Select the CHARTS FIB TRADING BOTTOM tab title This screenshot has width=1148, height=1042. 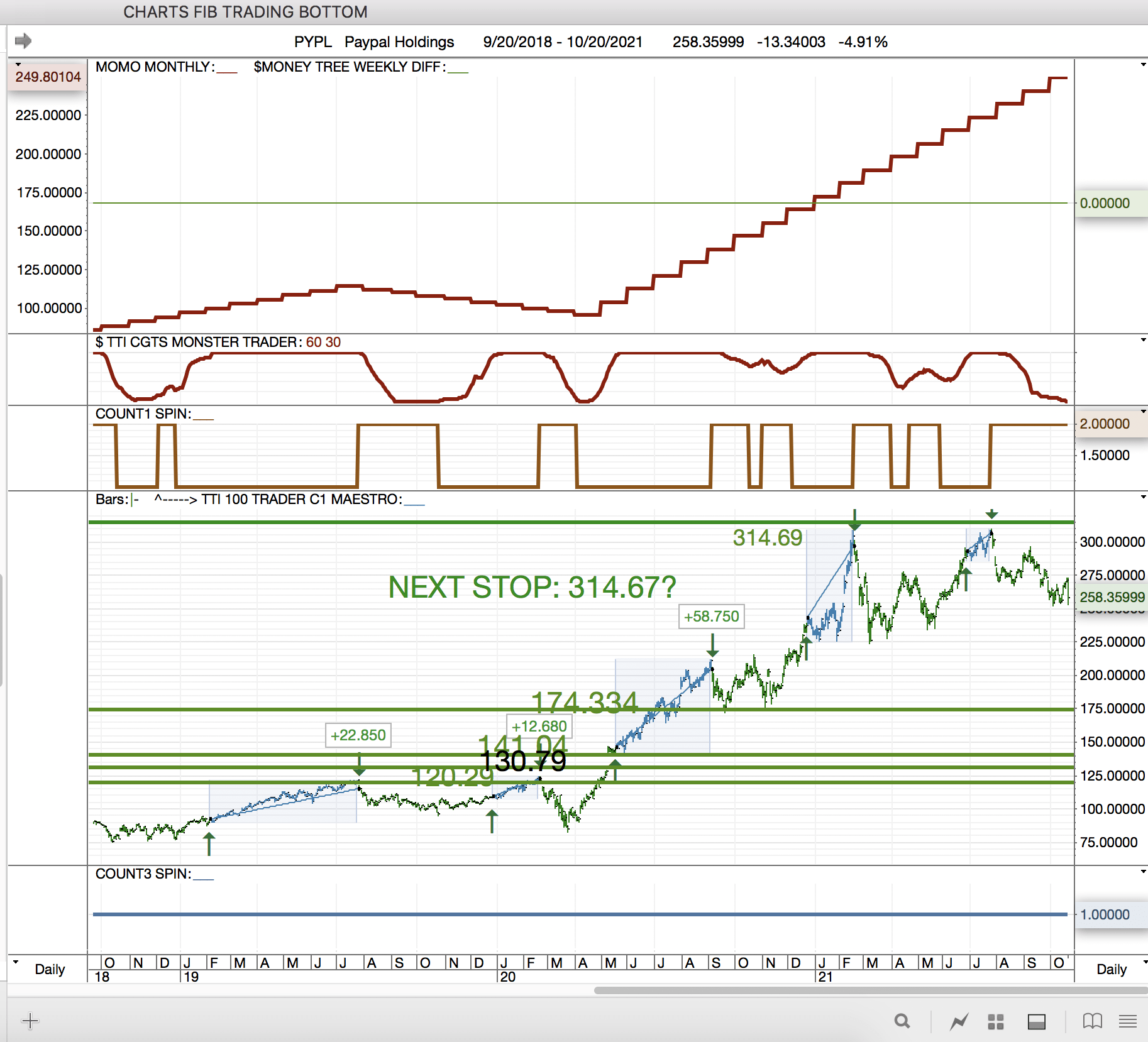[x=245, y=12]
